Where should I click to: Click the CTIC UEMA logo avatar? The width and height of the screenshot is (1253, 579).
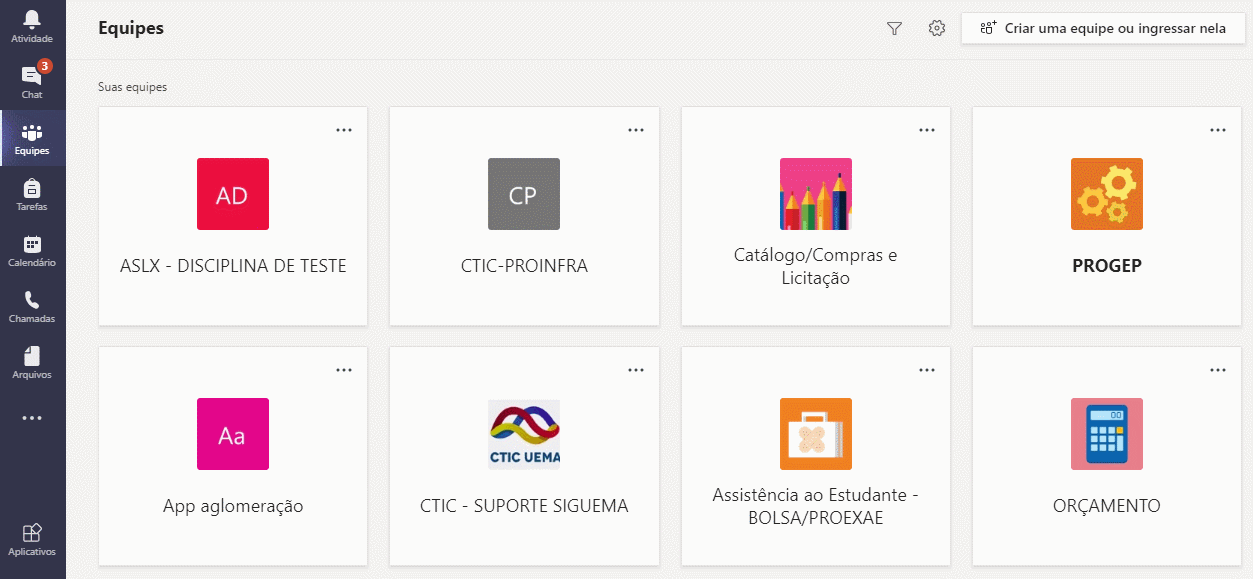[x=524, y=434]
